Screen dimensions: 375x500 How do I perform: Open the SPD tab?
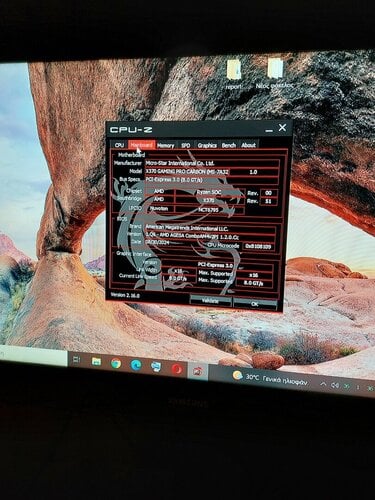pyautogui.click(x=186, y=145)
